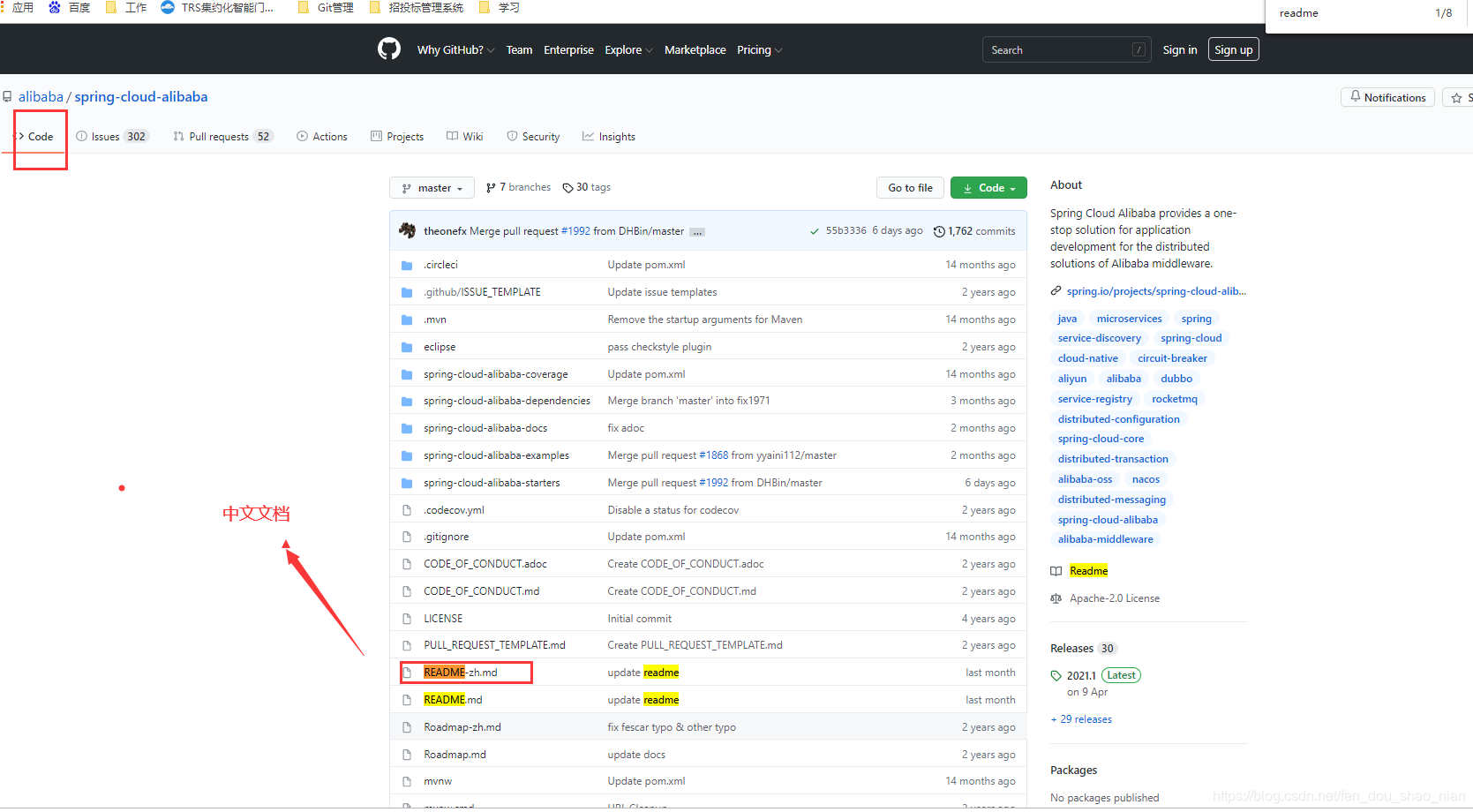Click file icon beside .codecov.yml
This screenshot has height=812, width=1473.
click(x=407, y=510)
